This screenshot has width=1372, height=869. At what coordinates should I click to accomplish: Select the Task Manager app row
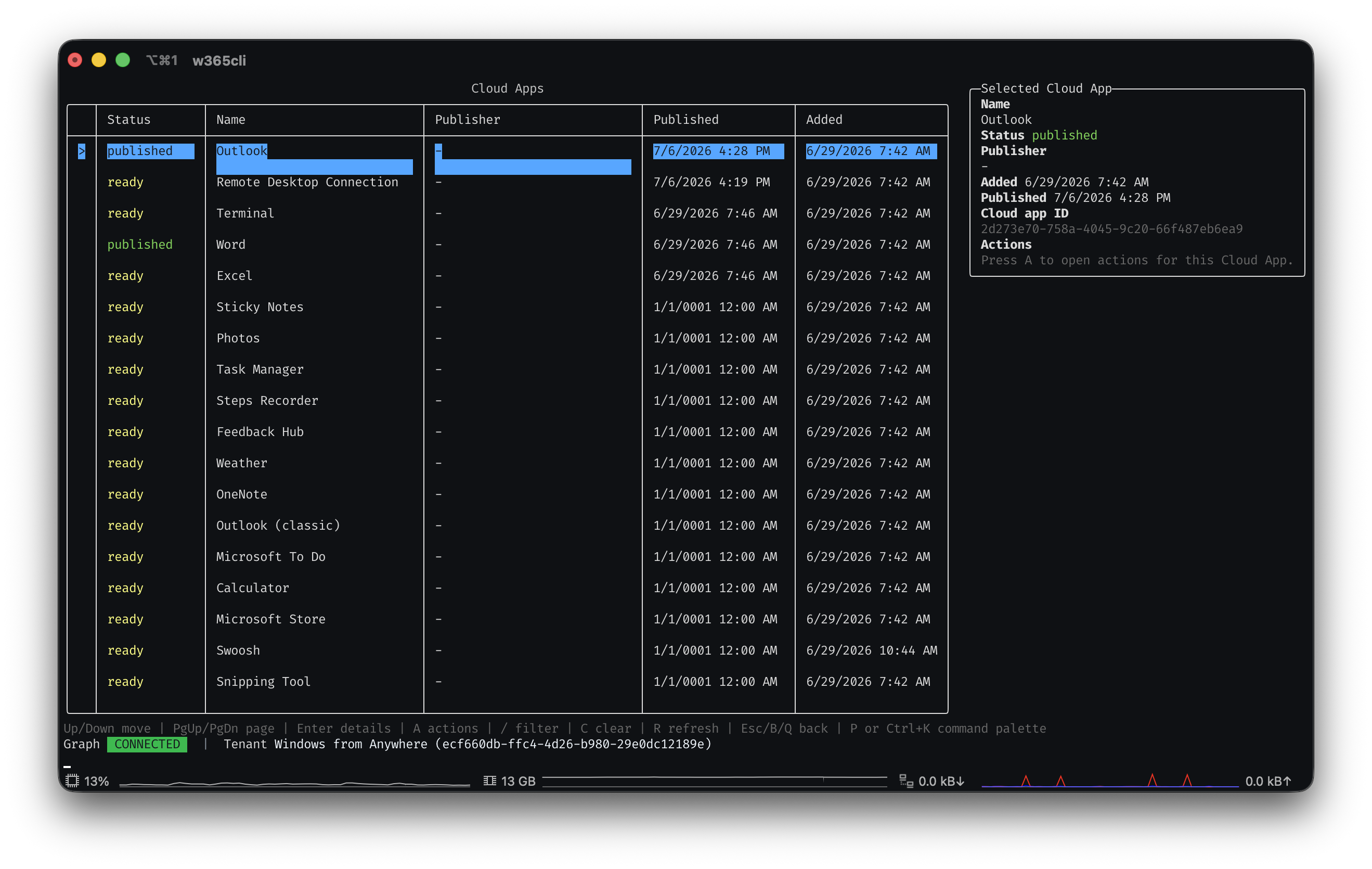(507, 369)
